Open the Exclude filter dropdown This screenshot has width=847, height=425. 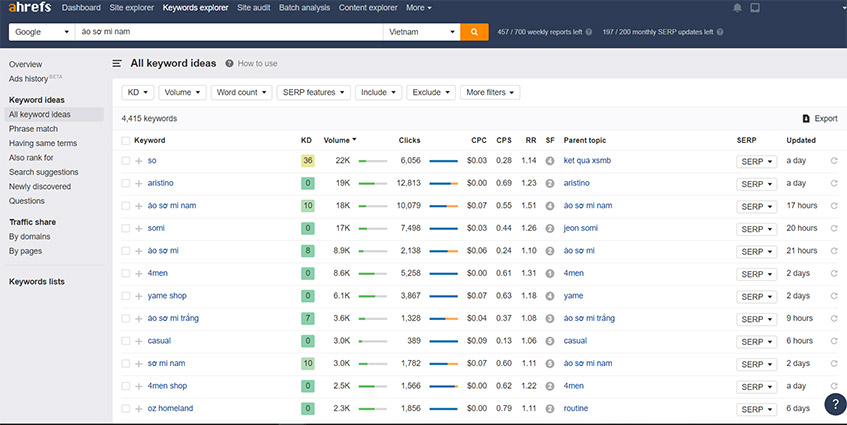click(x=431, y=92)
